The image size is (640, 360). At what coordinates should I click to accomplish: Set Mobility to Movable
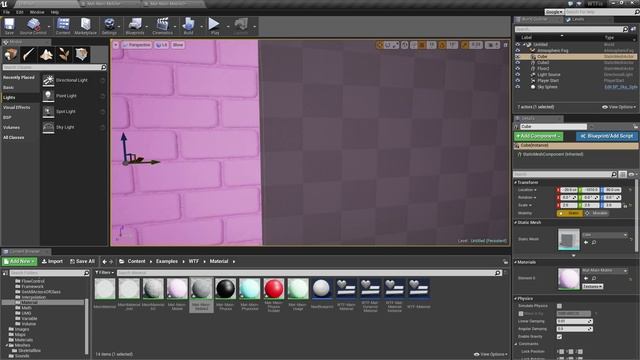(596, 213)
